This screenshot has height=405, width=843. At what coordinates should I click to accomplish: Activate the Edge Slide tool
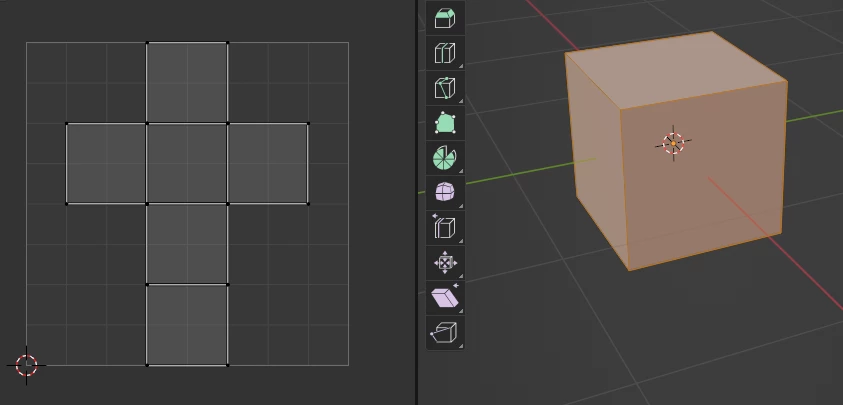click(445, 228)
